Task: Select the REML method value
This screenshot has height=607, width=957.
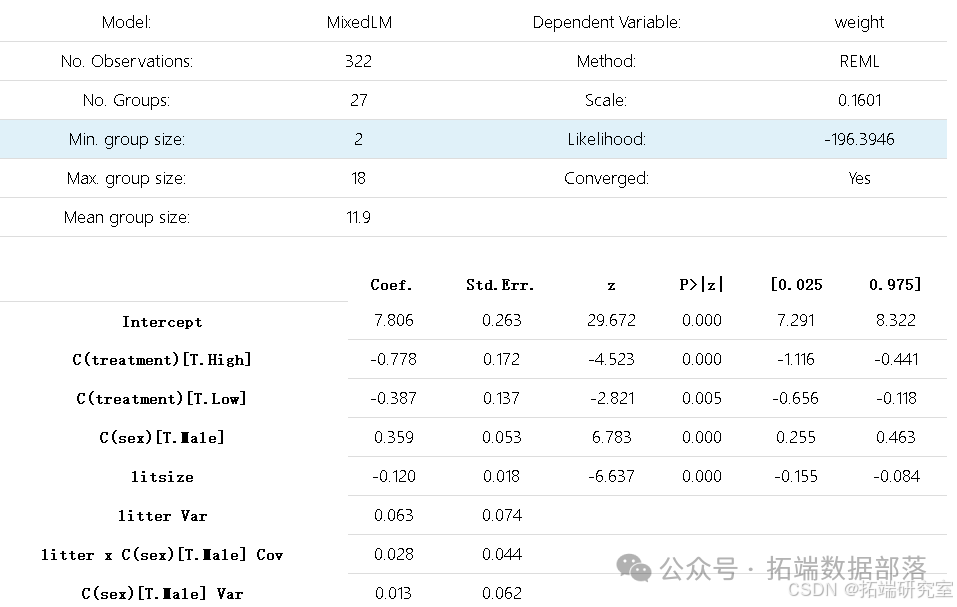Action: (x=859, y=62)
